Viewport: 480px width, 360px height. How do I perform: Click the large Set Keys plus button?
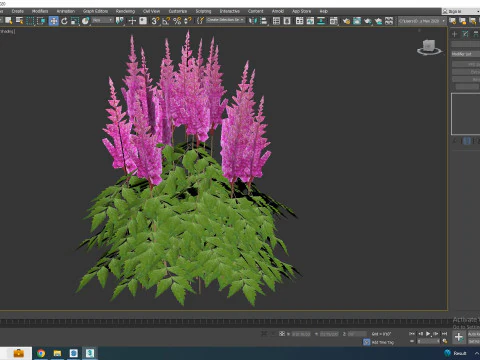(459, 337)
